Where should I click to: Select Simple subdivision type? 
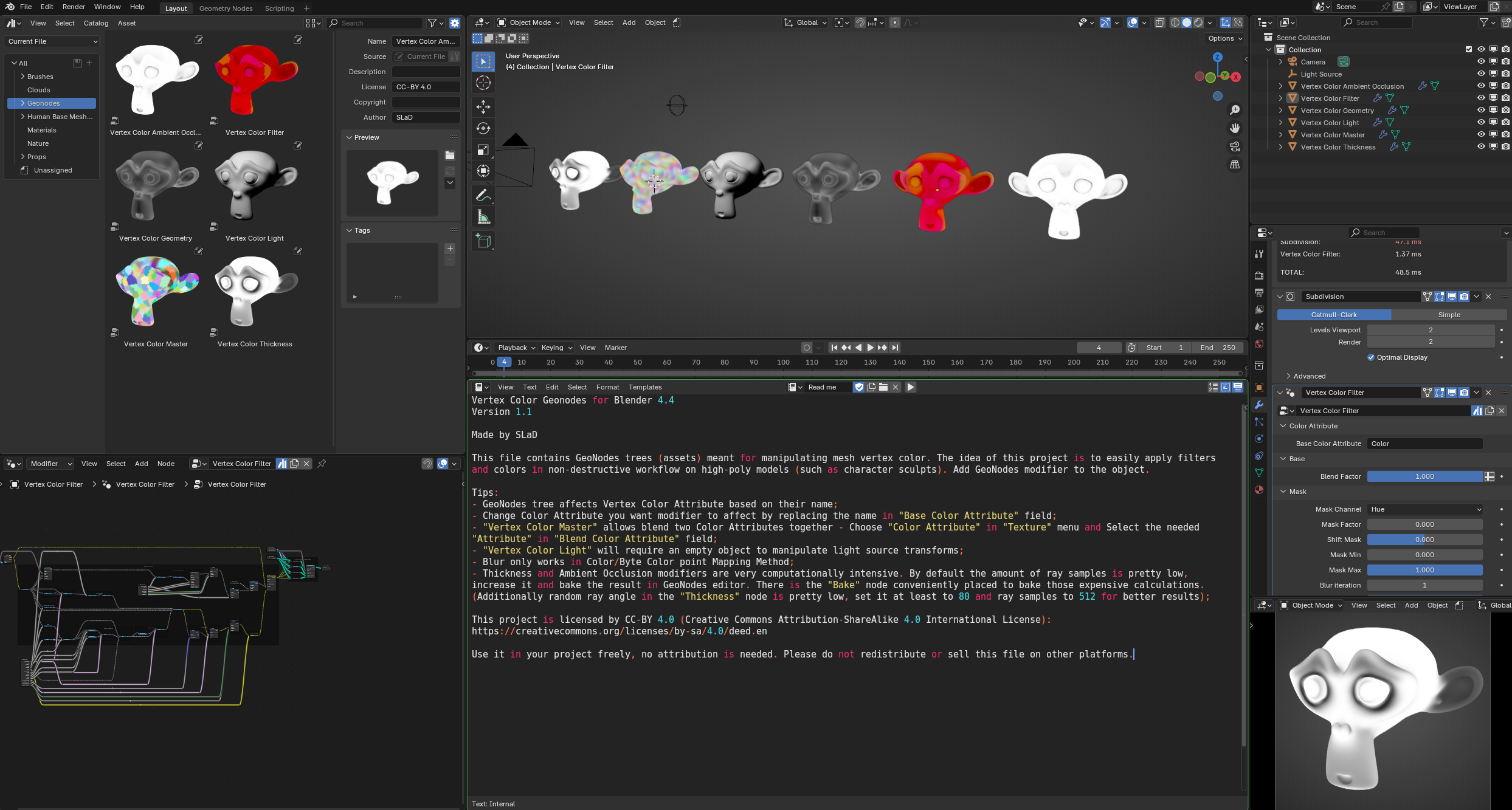coord(1449,315)
